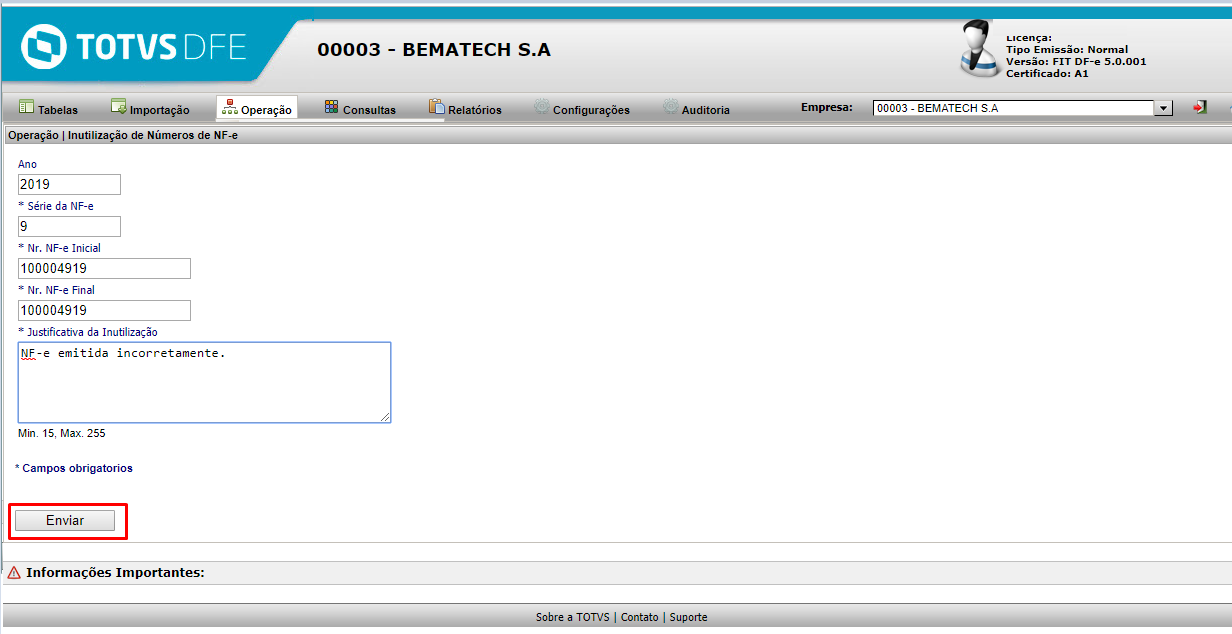Click the TOTVS DFE logo
Screen dimensions: 1232x634
pyautogui.click(x=134, y=47)
